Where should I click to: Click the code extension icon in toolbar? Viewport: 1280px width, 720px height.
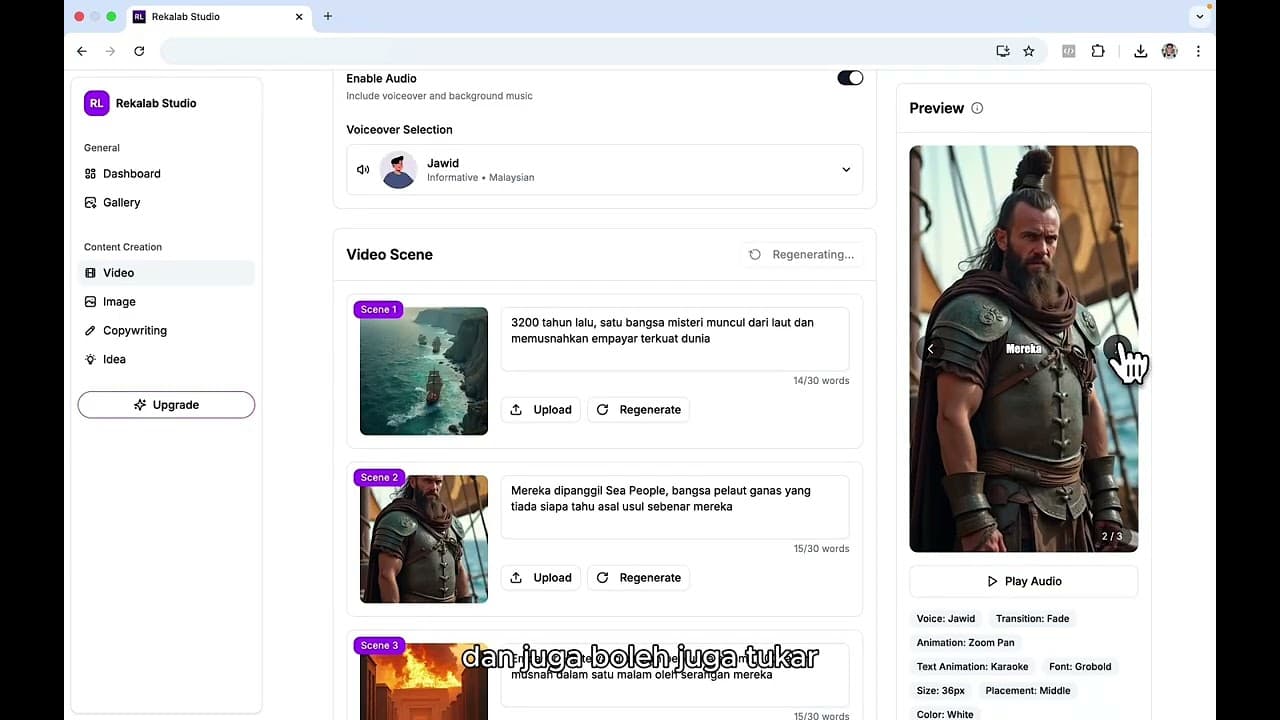pyautogui.click(x=1069, y=51)
